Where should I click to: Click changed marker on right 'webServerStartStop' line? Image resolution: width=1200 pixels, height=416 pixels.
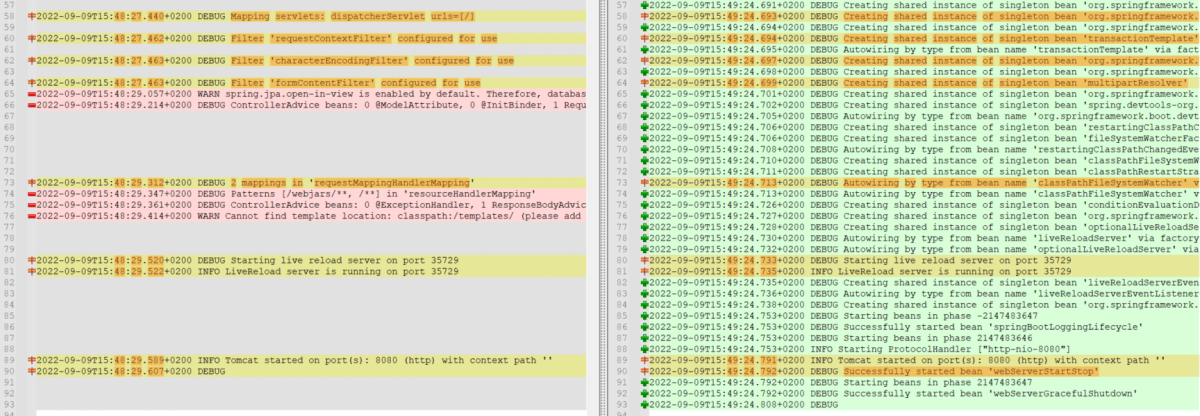645,371
